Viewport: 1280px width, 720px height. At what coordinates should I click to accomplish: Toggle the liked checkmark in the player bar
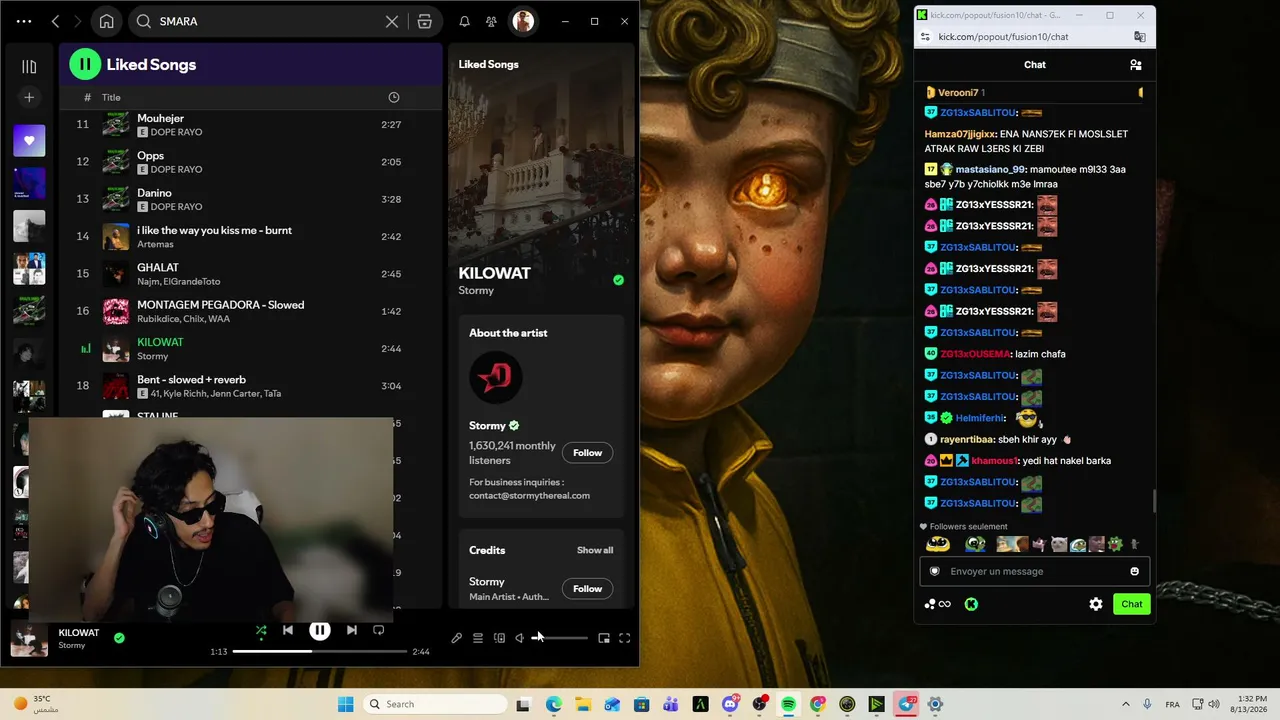click(119, 637)
